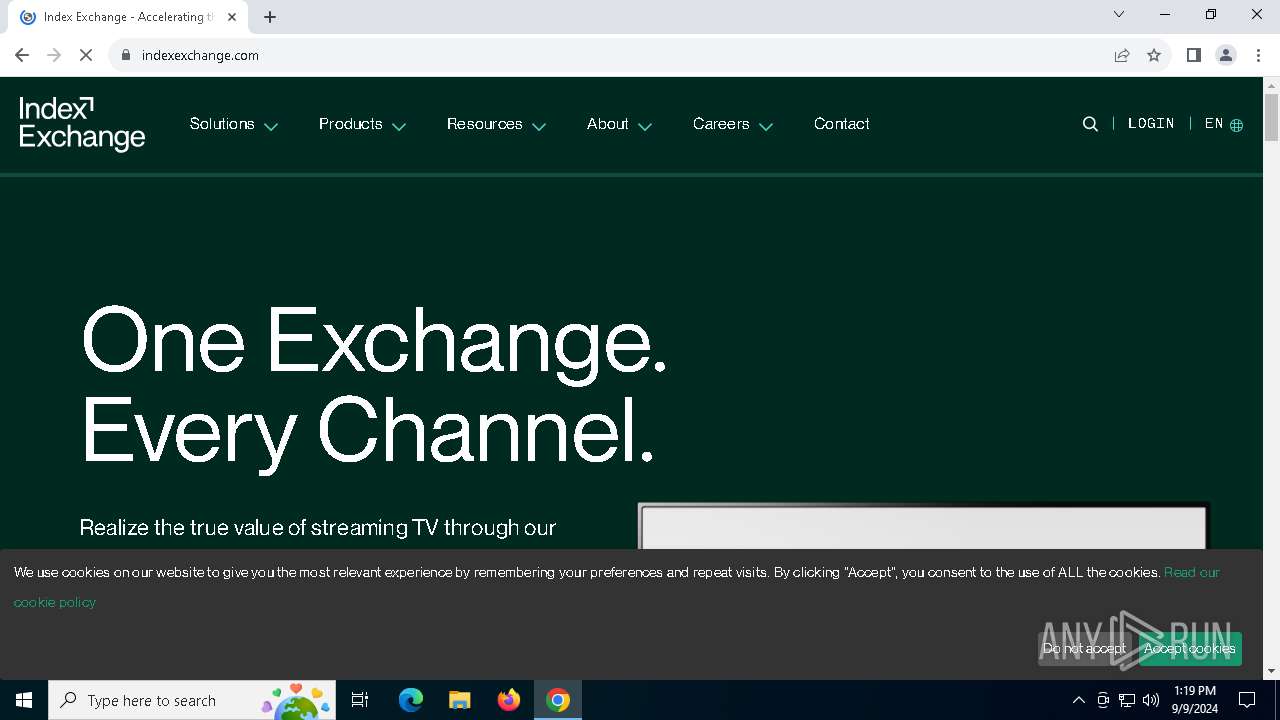Expand the Products menu chevron

(399, 127)
